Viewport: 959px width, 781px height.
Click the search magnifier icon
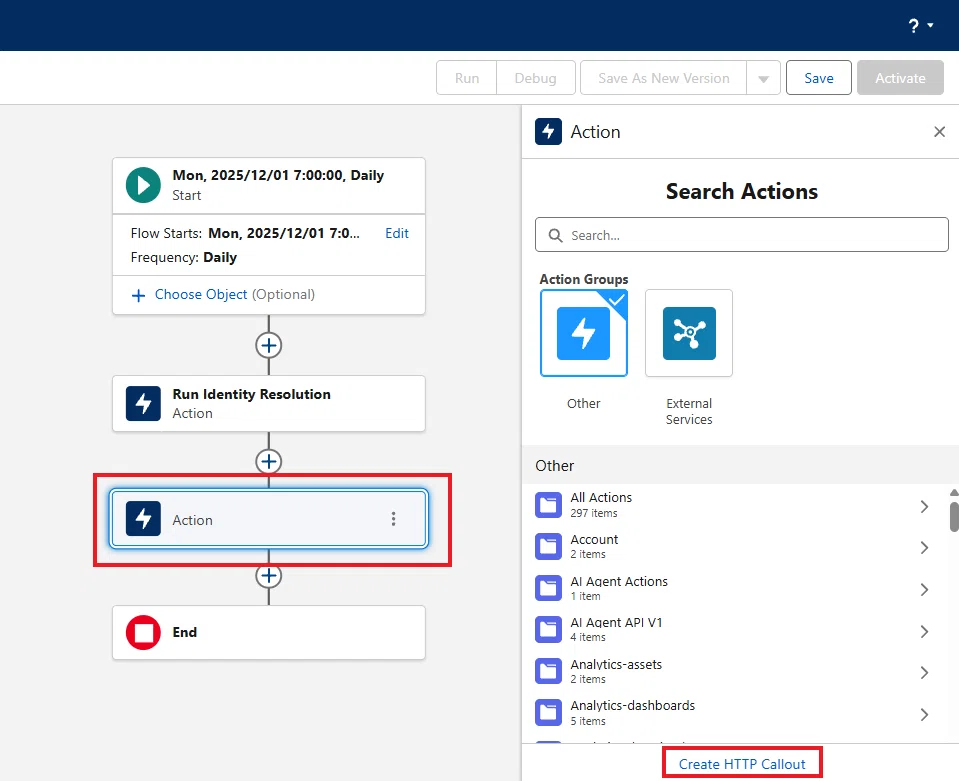coord(555,235)
